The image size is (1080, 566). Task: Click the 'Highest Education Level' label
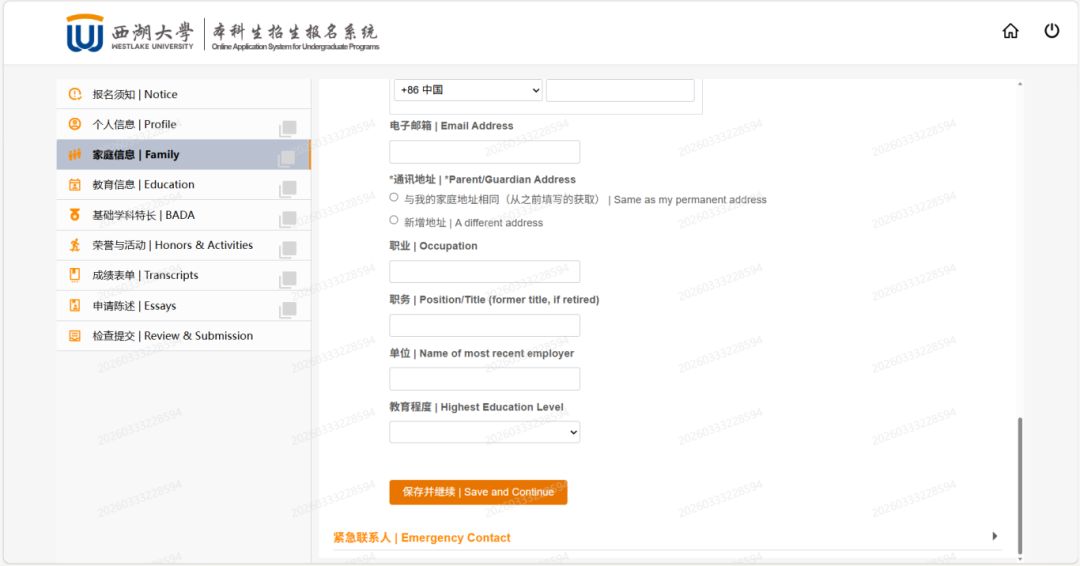click(502, 407)
